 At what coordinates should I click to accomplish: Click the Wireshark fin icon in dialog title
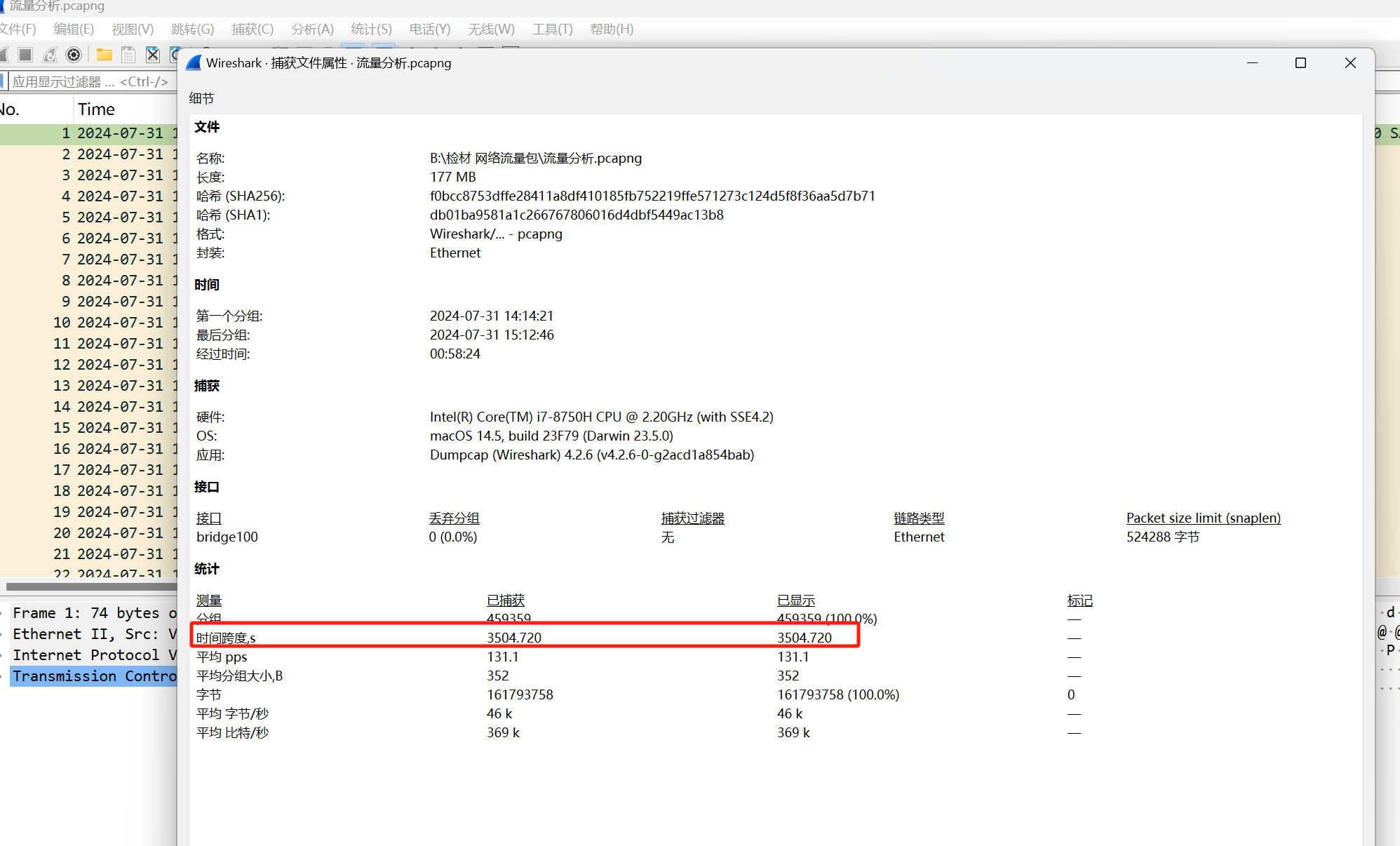pyautogui.click(x=194, y=63)
